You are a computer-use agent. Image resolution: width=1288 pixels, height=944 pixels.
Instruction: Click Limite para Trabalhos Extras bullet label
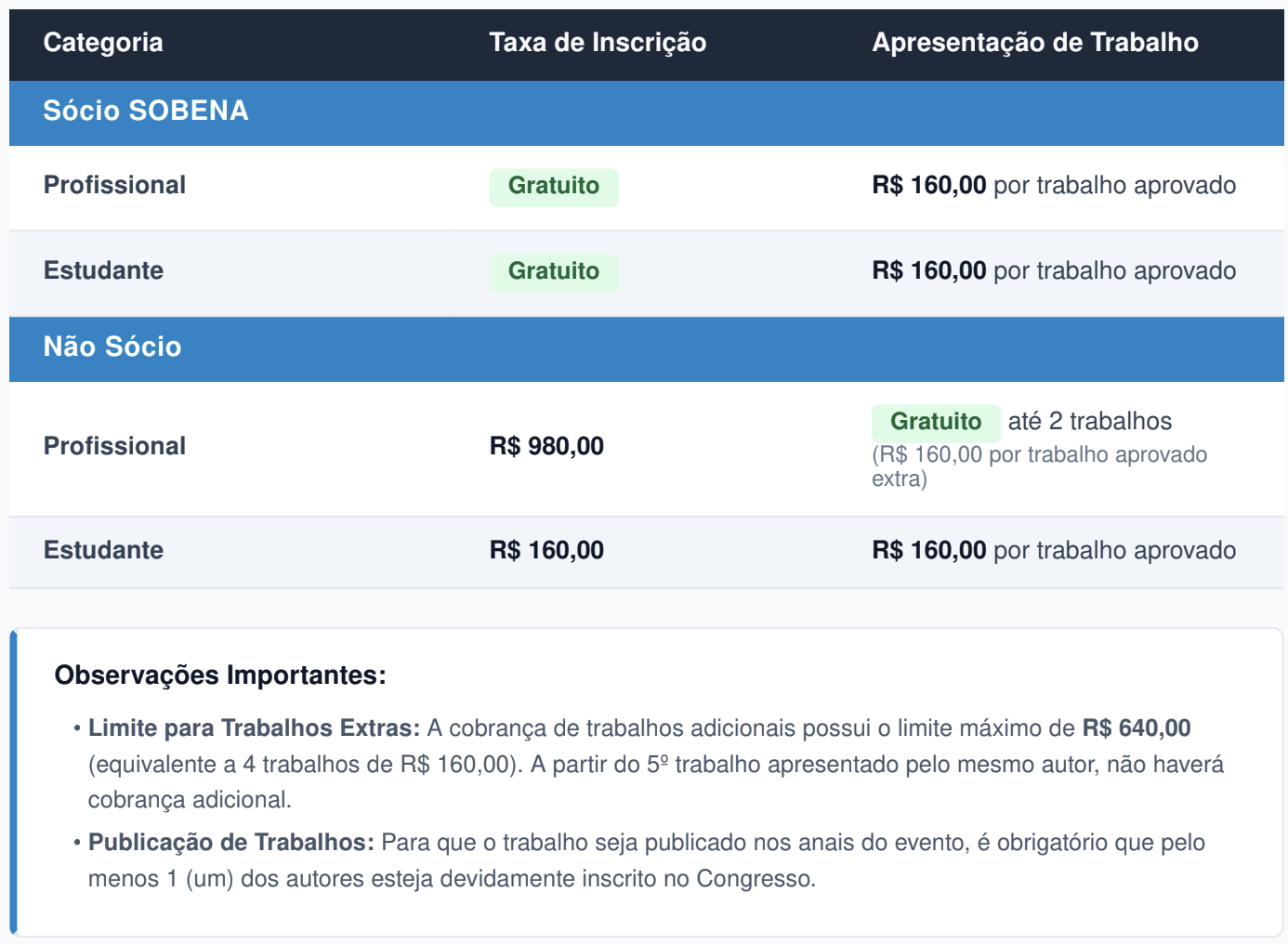[255, 728]
